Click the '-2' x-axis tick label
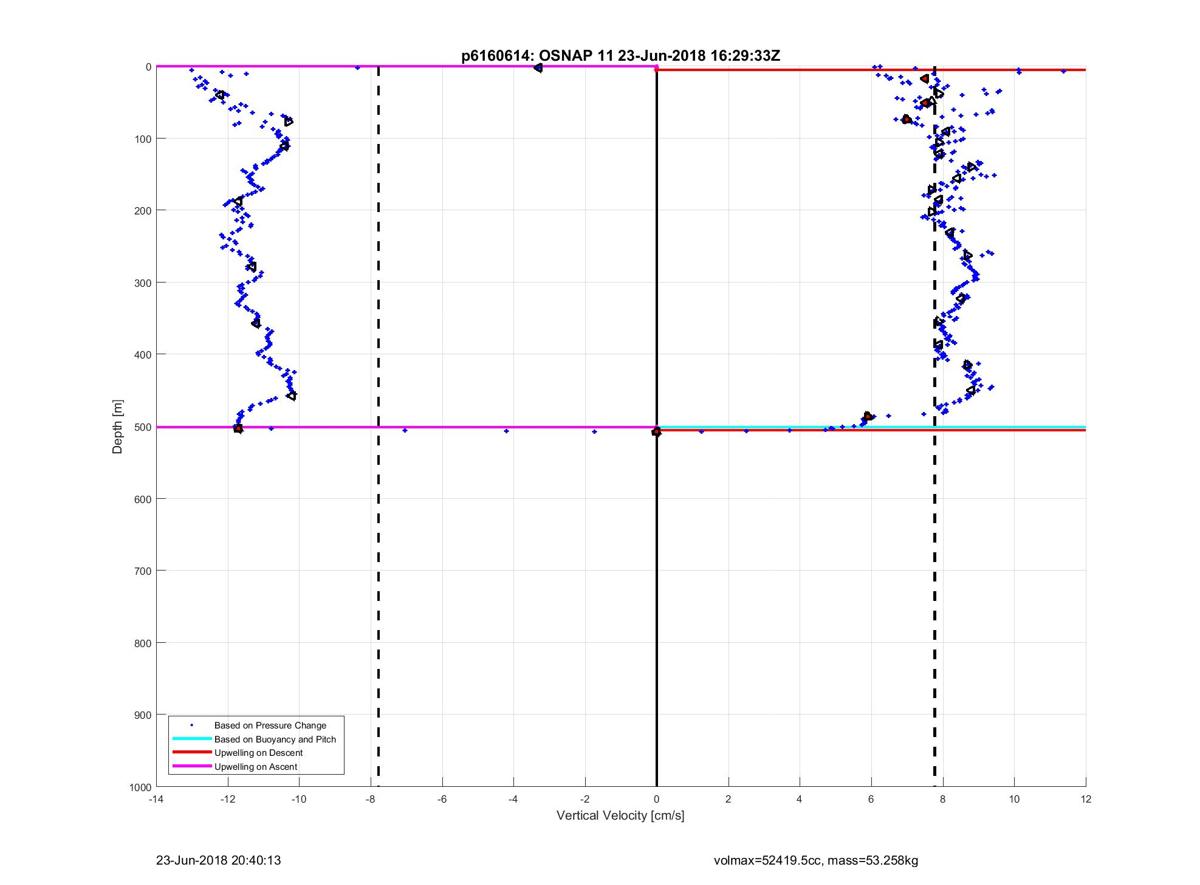 tap(585, 799)
